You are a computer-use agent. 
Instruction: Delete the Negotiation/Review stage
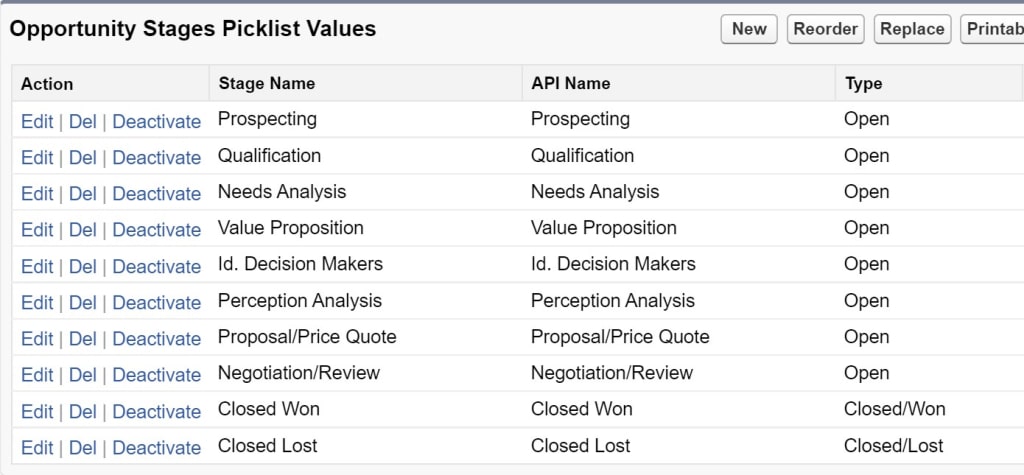[83, 374]
